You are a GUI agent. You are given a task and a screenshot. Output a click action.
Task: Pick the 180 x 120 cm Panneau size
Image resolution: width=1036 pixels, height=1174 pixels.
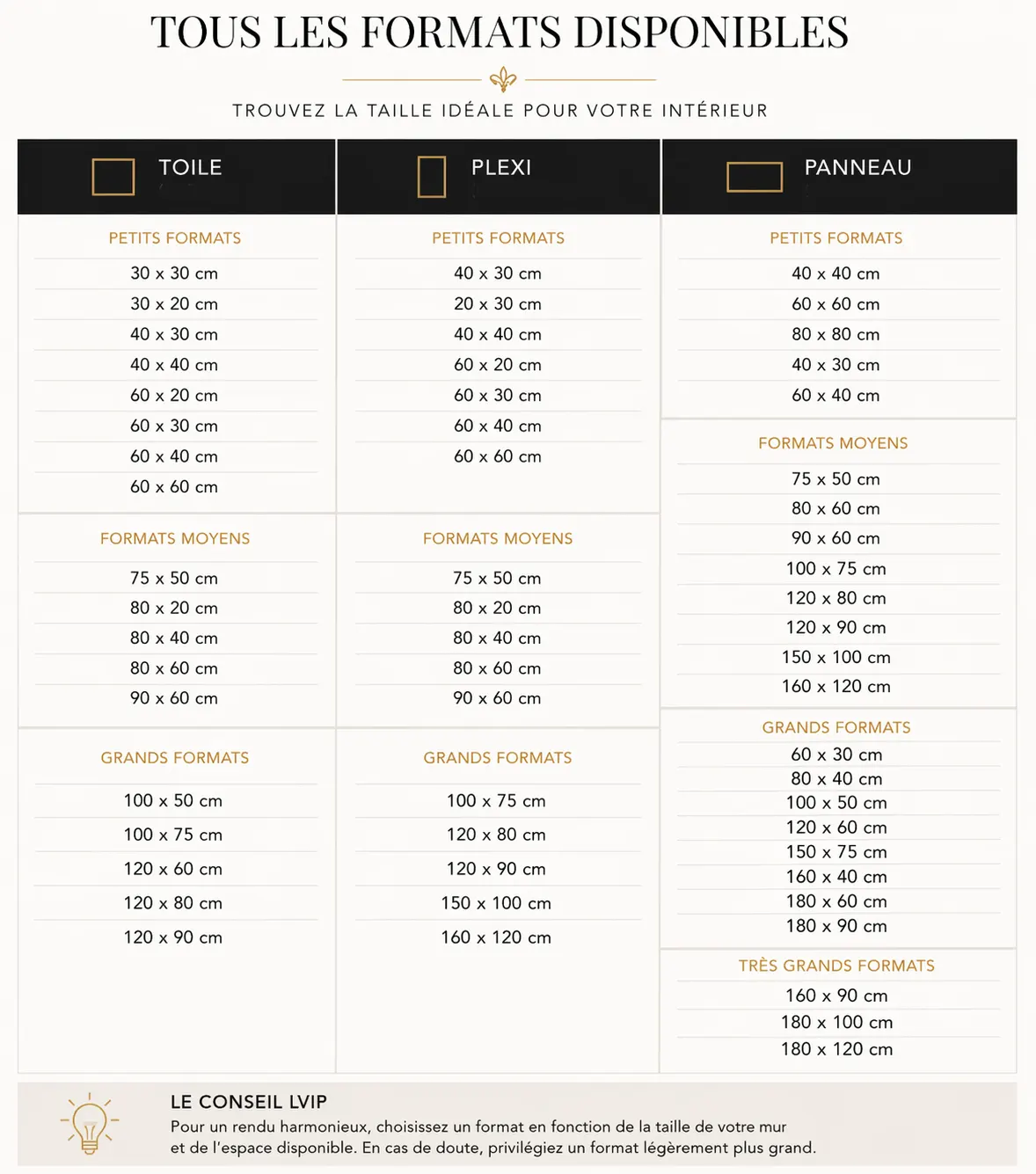(x=836, y=1049)
